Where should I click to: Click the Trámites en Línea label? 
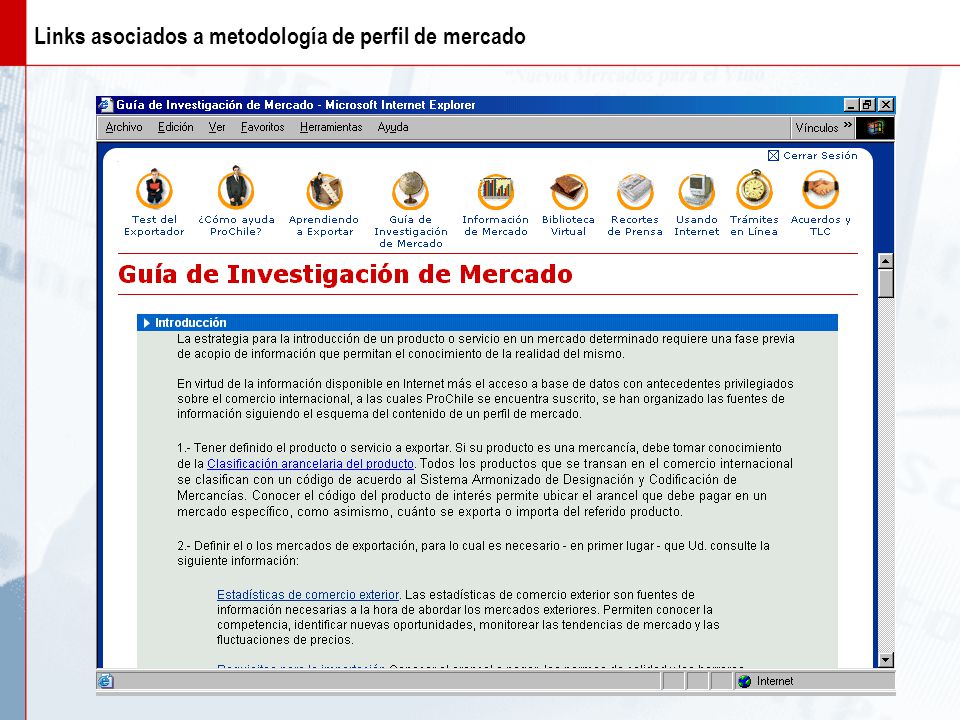click(754, 225)
